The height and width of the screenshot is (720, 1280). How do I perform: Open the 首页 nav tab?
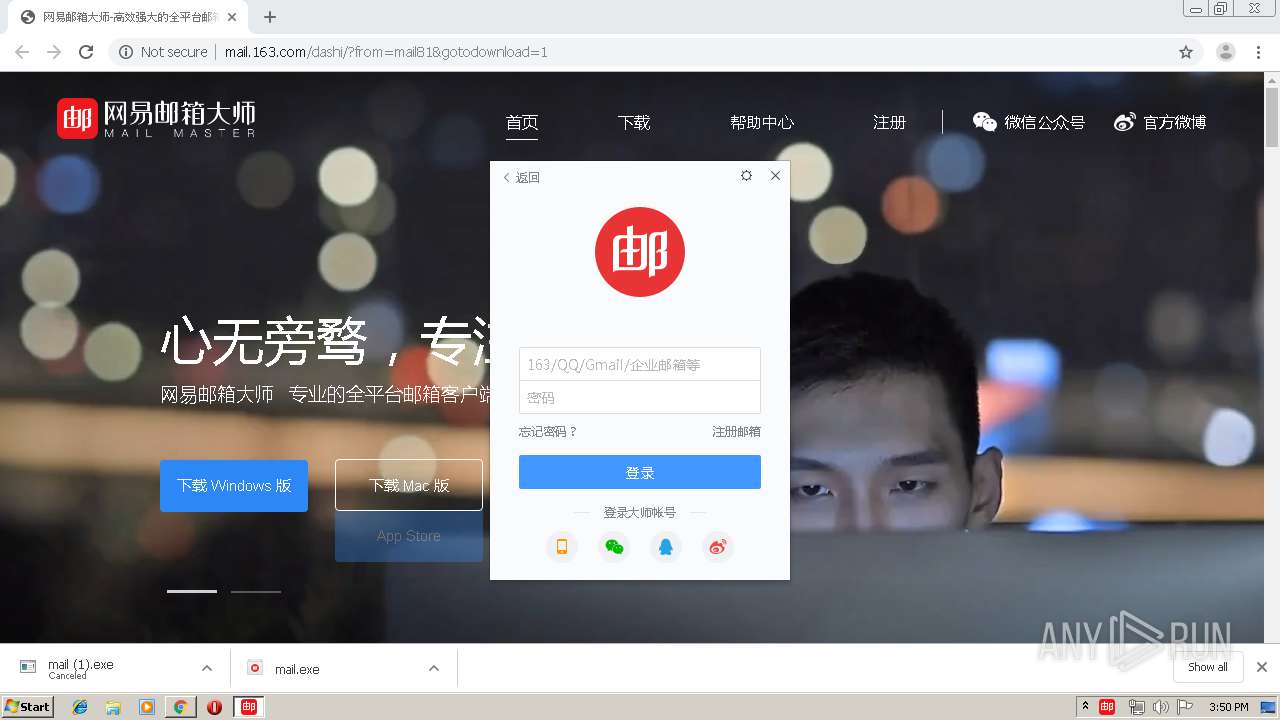(522, 123)
